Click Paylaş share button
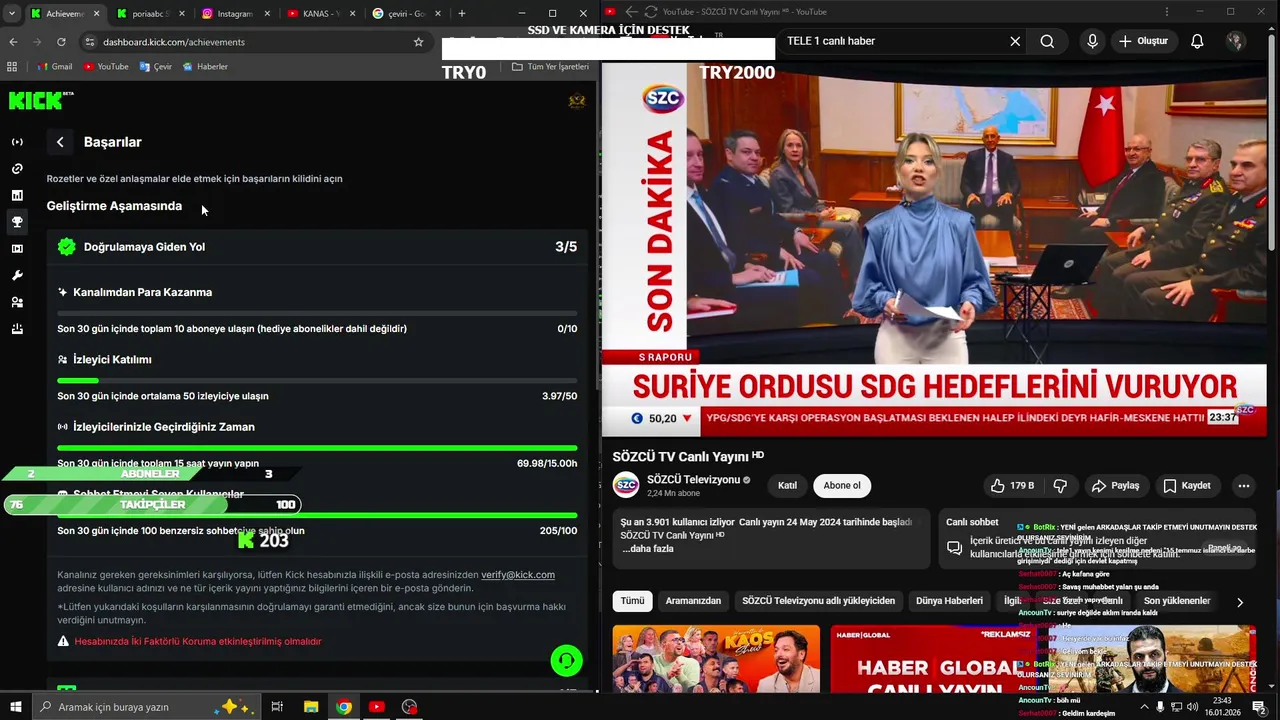This screenshot has width=1280, height=720. point(1115,485)
